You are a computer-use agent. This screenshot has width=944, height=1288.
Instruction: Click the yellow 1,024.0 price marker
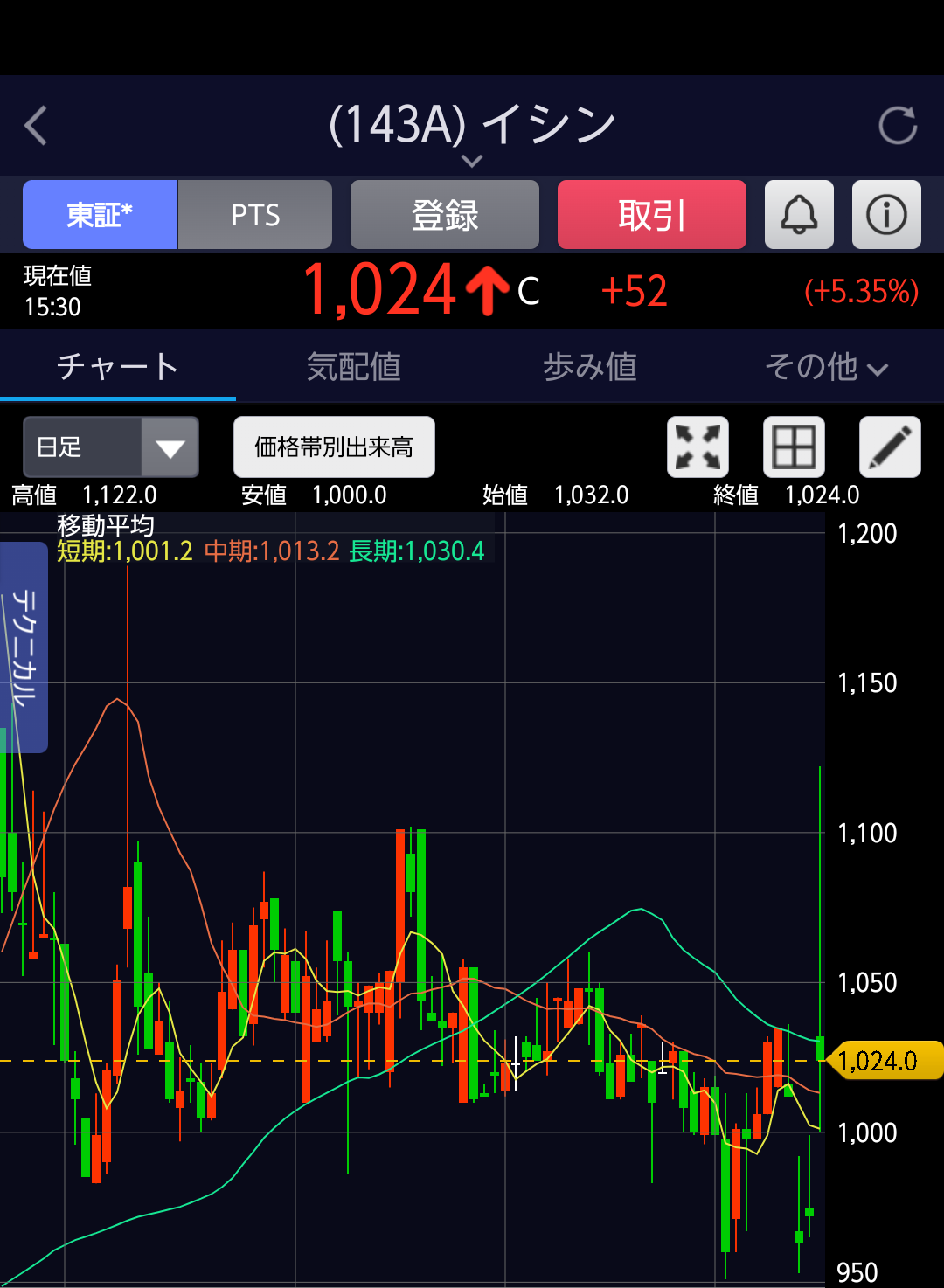click(x=885, y=1061)
